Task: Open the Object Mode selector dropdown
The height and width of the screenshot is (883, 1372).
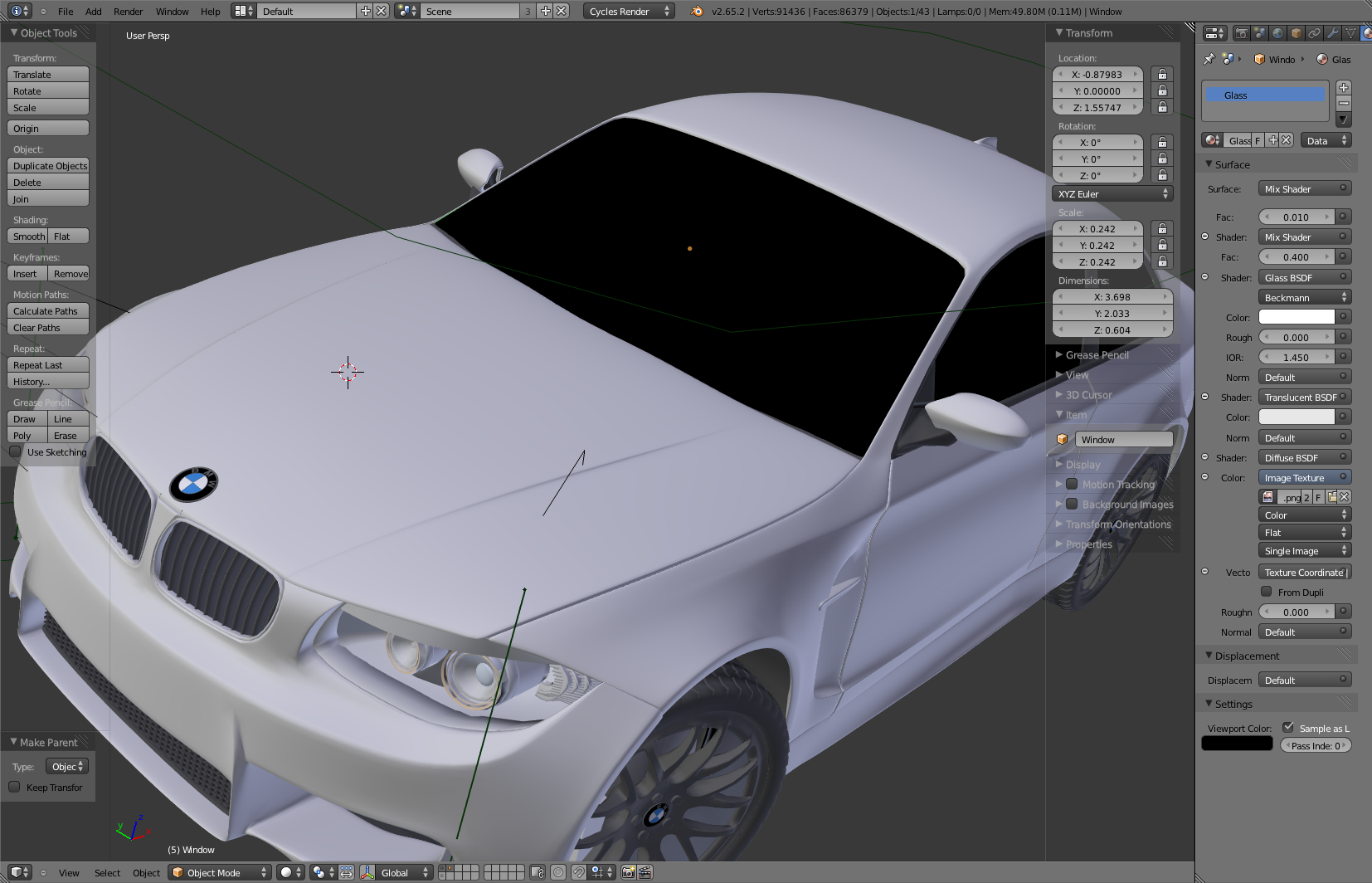Action: click(220, 872)
